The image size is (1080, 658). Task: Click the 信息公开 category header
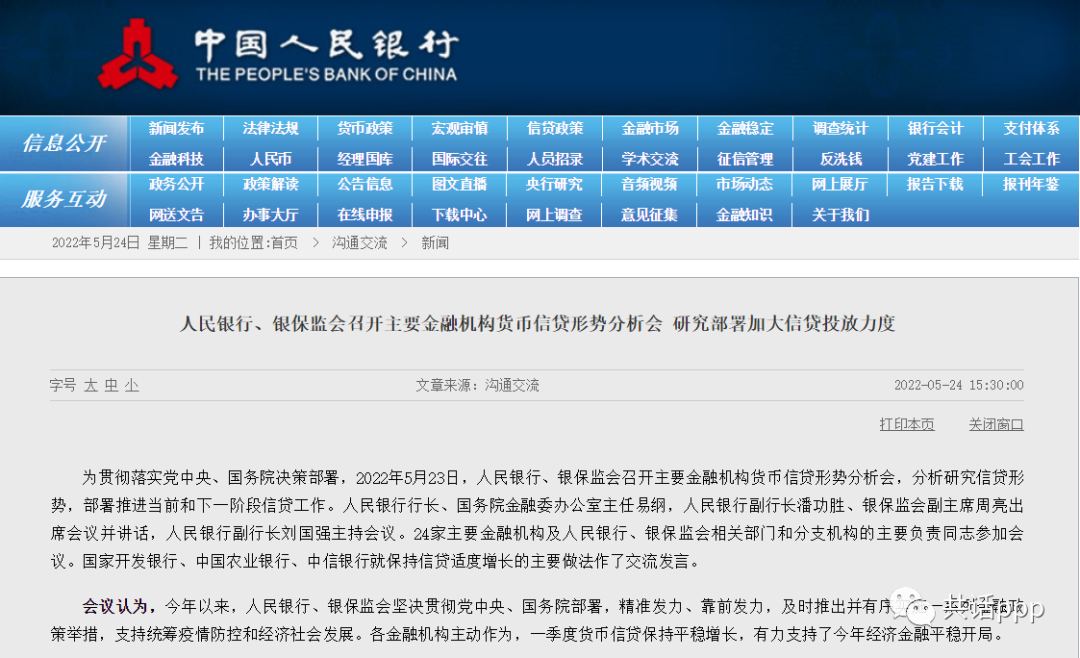tap(64, 143)
